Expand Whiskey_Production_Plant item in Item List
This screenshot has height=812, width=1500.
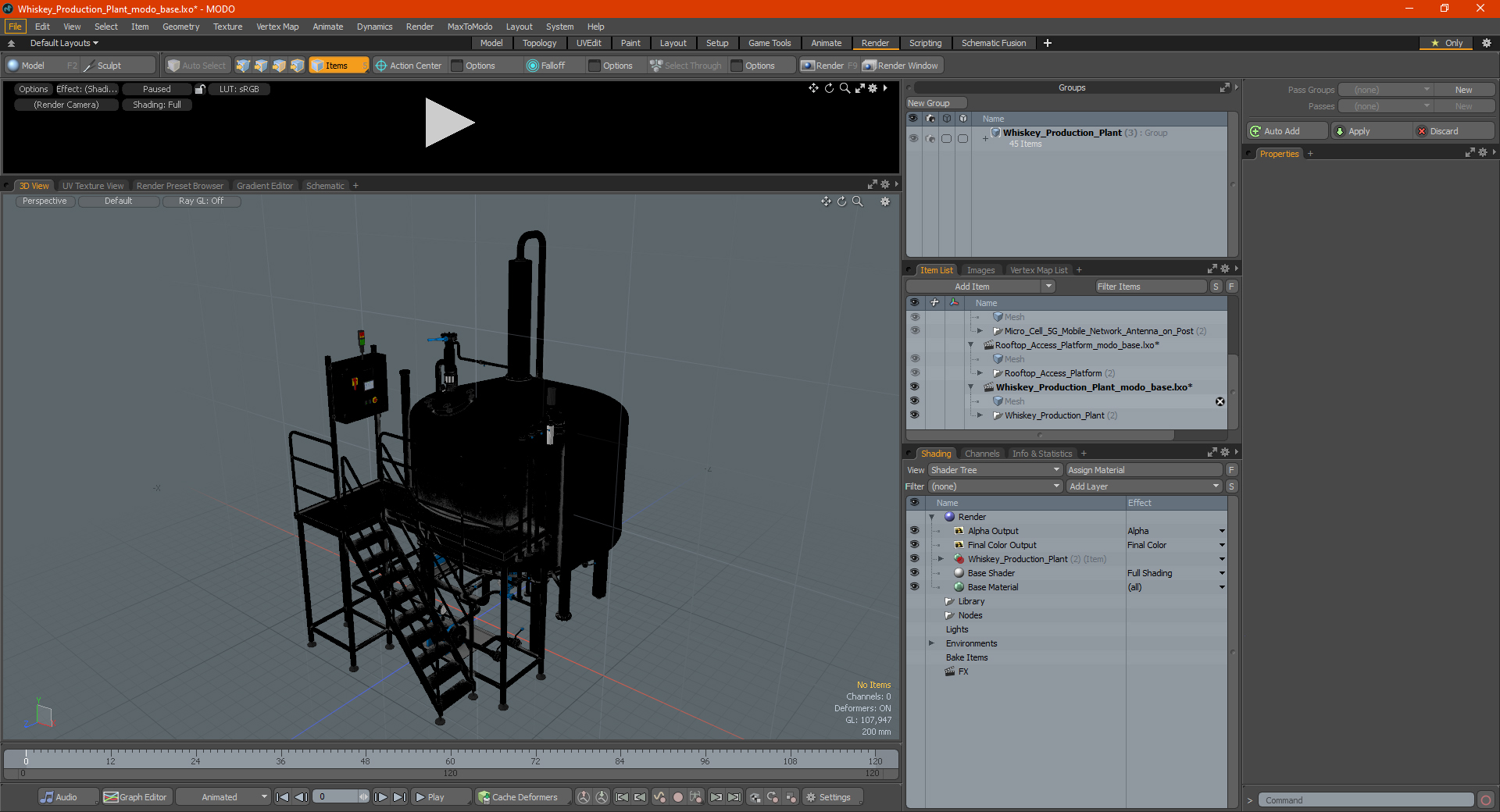[980, 415]
